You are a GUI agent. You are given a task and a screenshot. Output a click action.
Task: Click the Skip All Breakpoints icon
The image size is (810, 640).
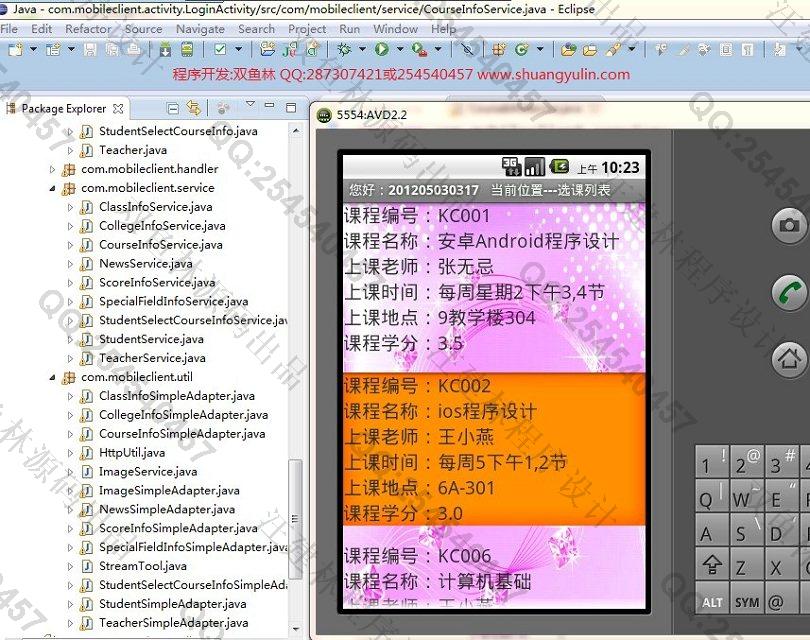(467, 50)
